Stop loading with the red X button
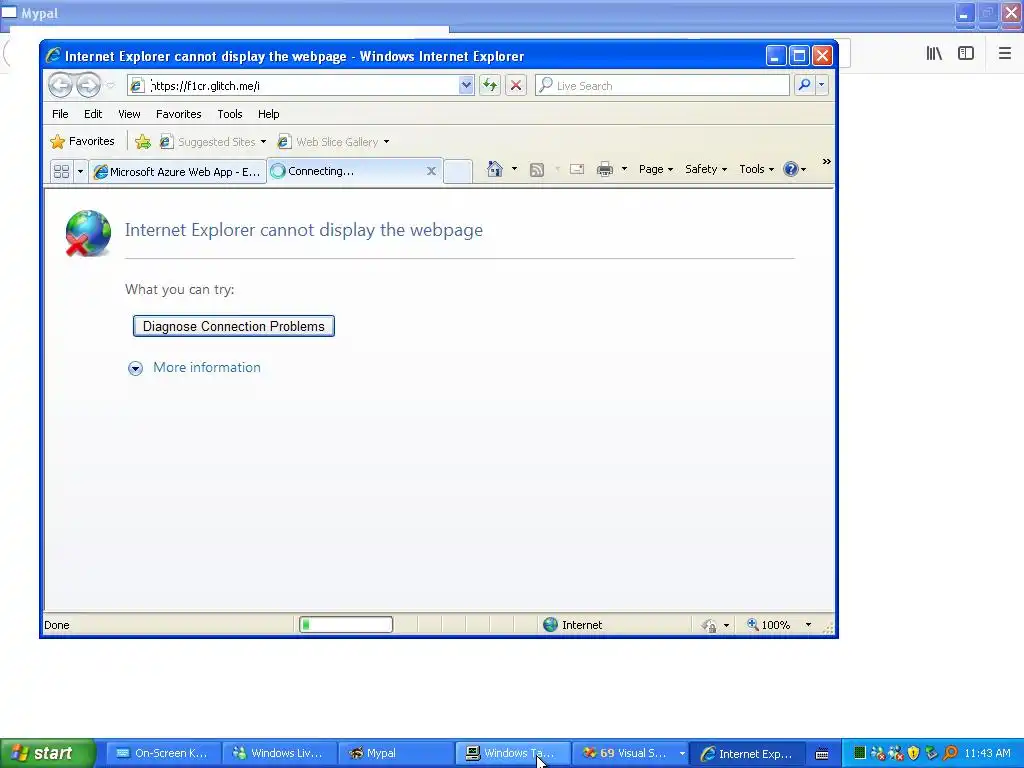The height and width of the screenshot is (768, 1024). [x=516, y=85]
